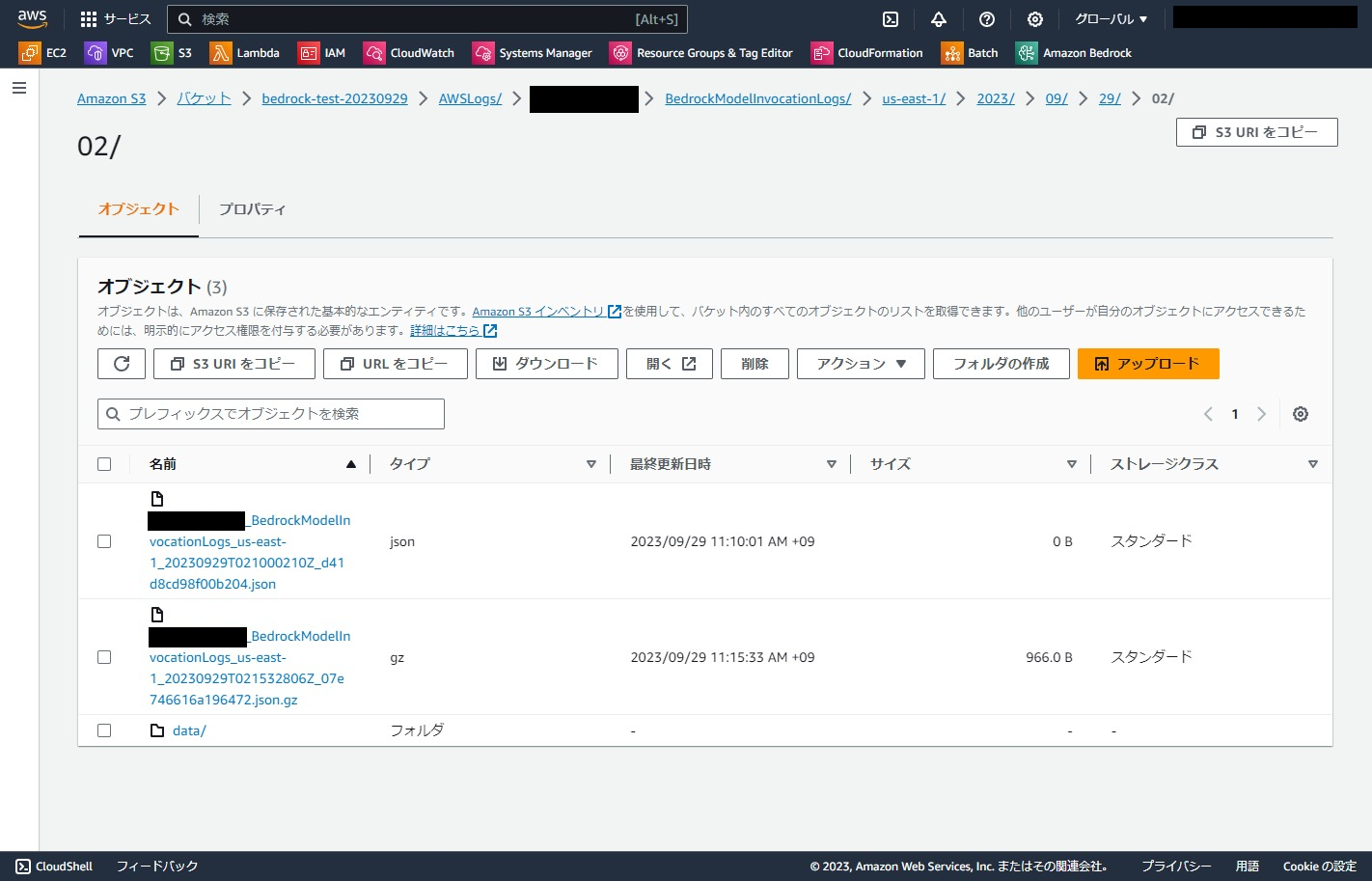Screen dimensions: 1372x881
Task: Open CloudFormation shortcut in favorites bar
Action: [x=867, y=53]
